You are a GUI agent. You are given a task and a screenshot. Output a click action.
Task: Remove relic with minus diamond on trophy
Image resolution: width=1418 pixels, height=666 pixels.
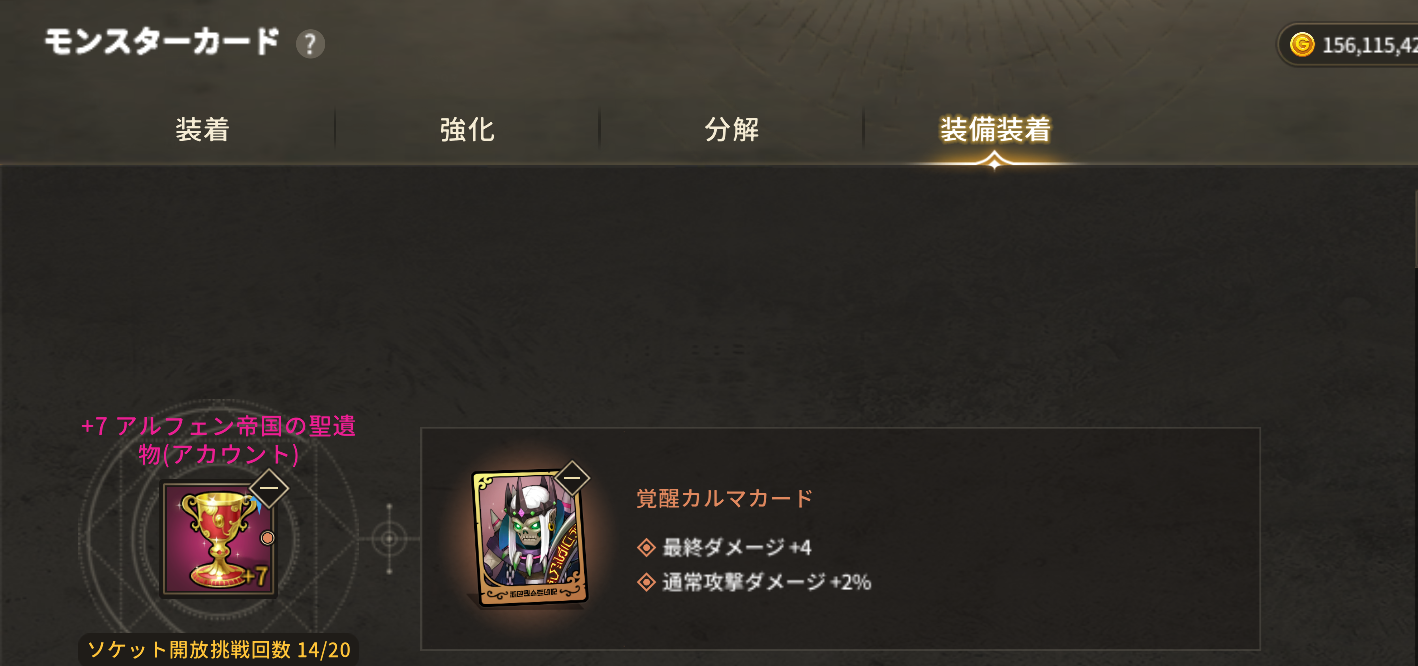click(x=268, y=488)
